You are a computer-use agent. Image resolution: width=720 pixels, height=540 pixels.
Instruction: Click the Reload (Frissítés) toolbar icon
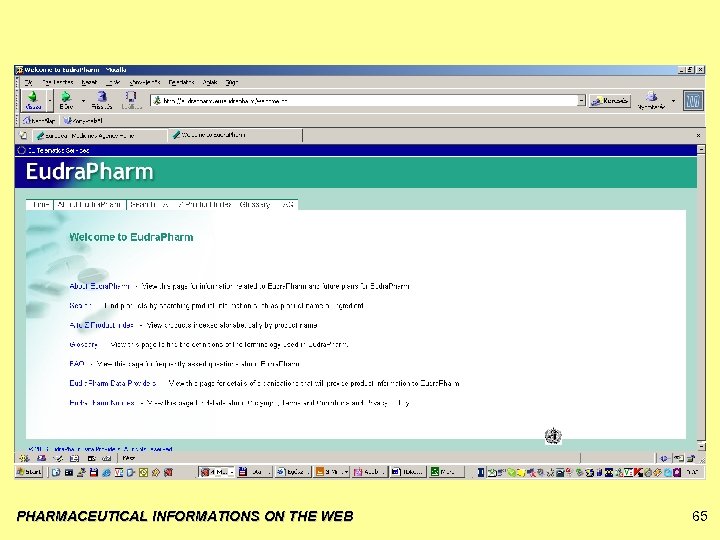tap(102, 96)
